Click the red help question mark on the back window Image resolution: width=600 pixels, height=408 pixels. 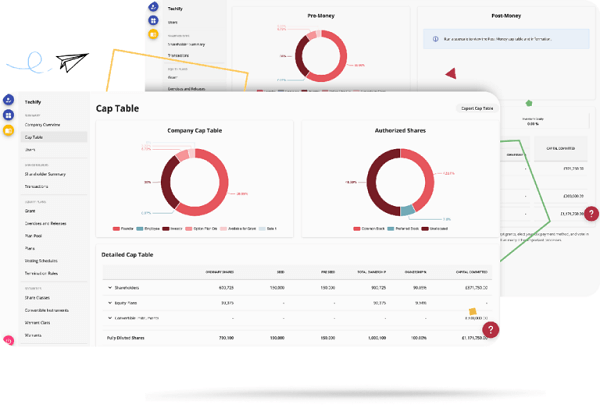592,213
